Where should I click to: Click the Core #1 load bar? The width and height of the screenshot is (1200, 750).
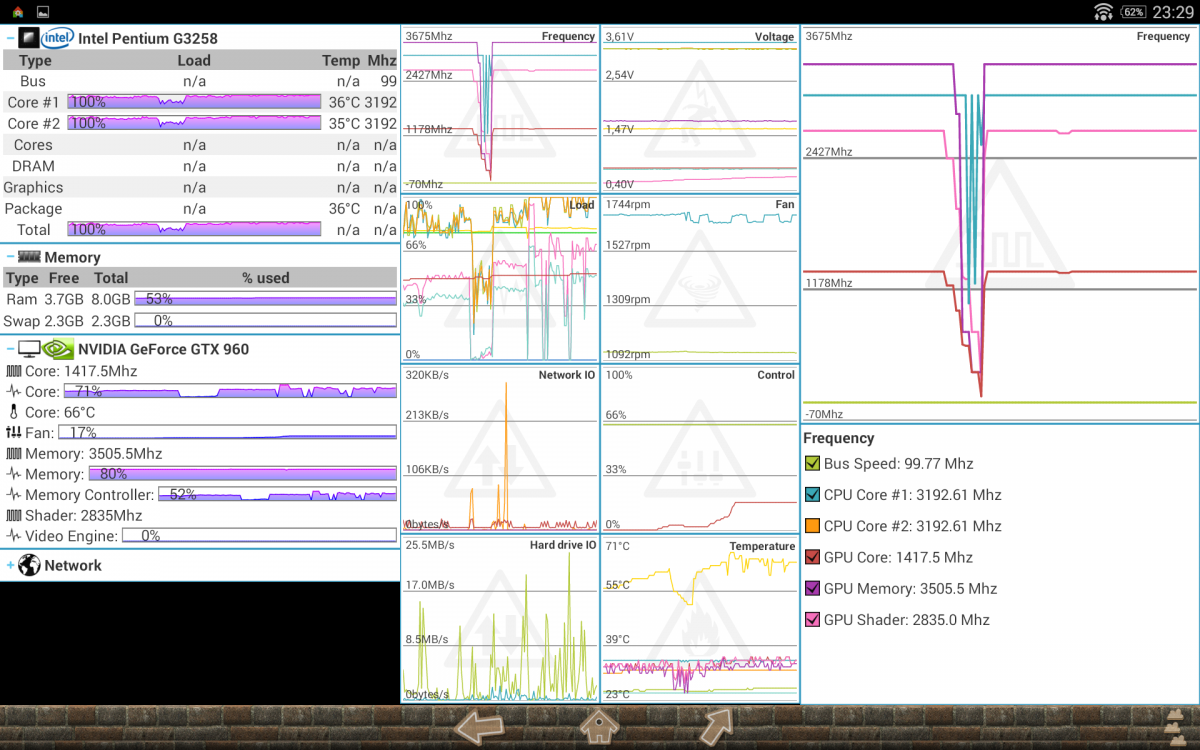point(194,102)
